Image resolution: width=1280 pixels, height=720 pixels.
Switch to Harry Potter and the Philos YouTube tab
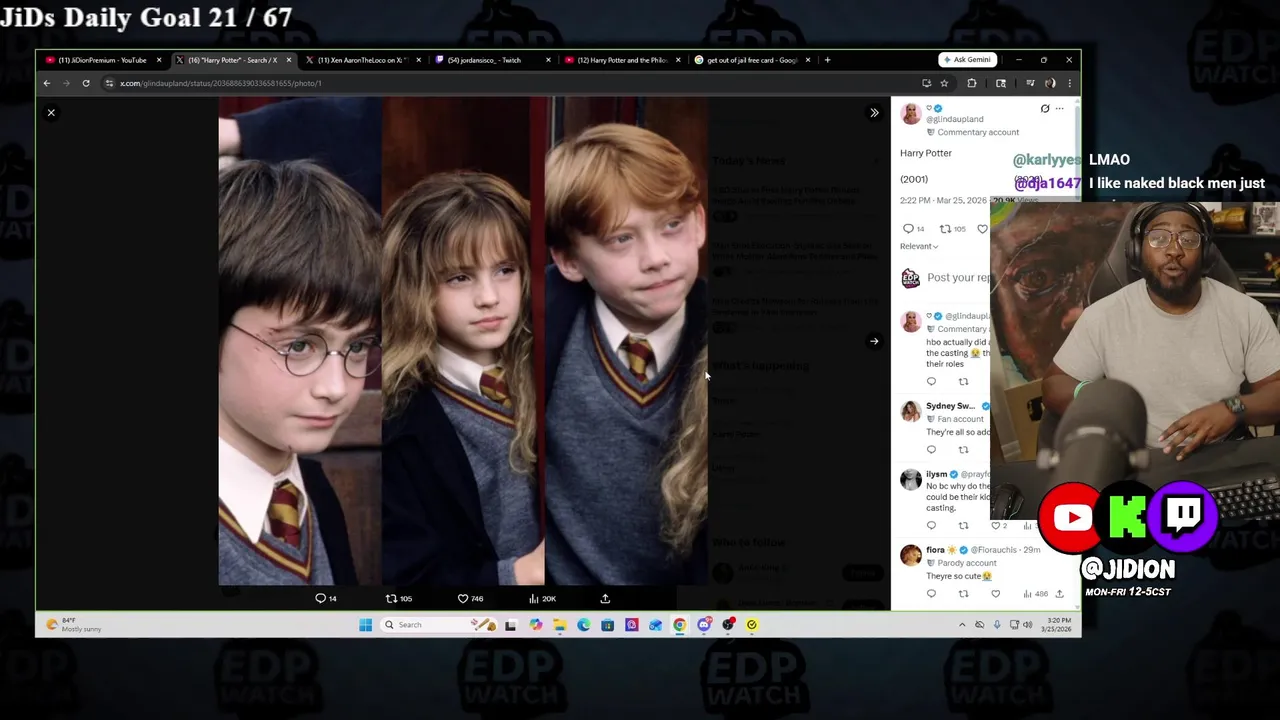(x=620, y=60)
